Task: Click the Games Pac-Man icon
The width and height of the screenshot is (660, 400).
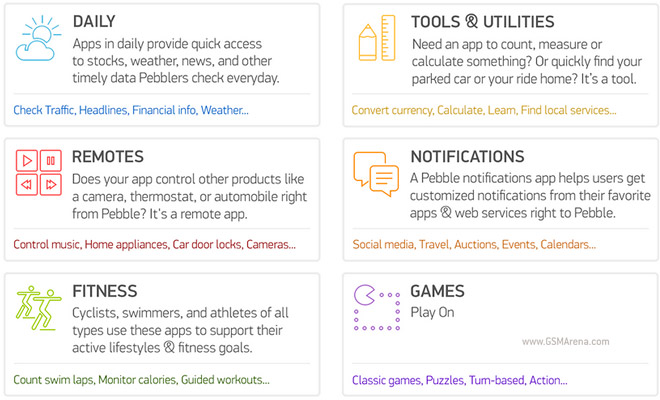Action: coord(377,307)
